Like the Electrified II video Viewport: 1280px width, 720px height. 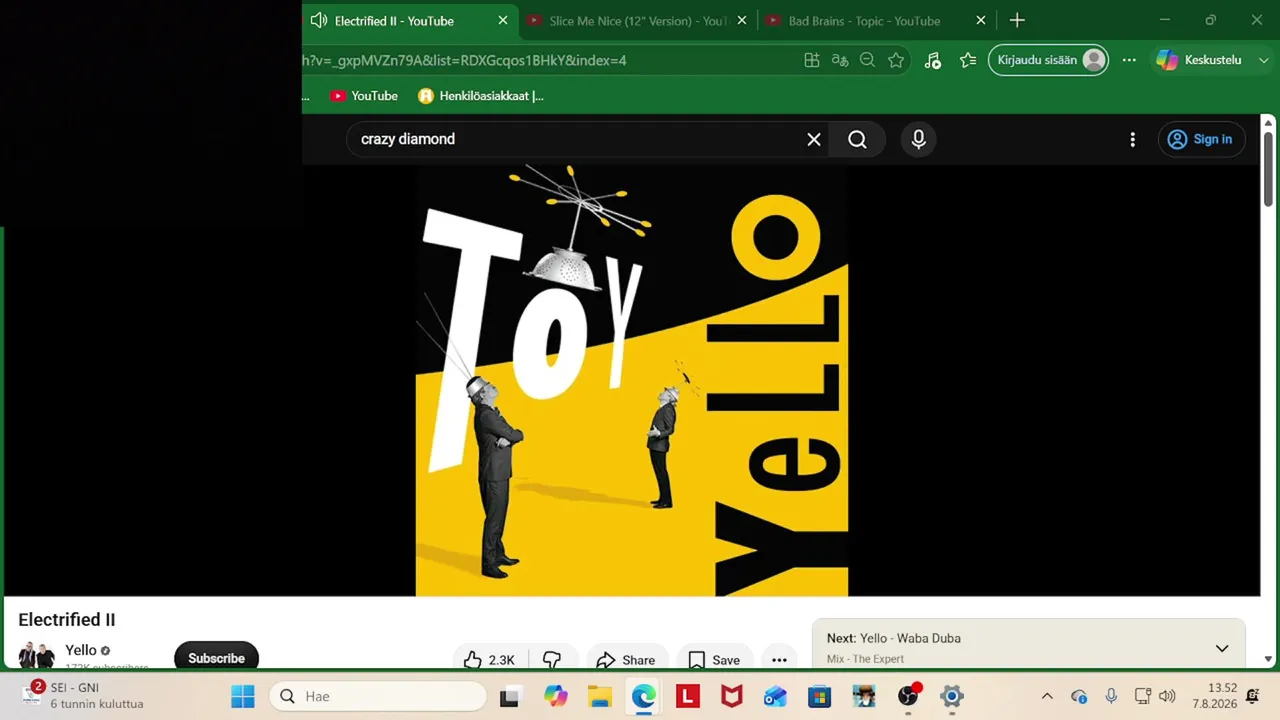tap(489, 659)
